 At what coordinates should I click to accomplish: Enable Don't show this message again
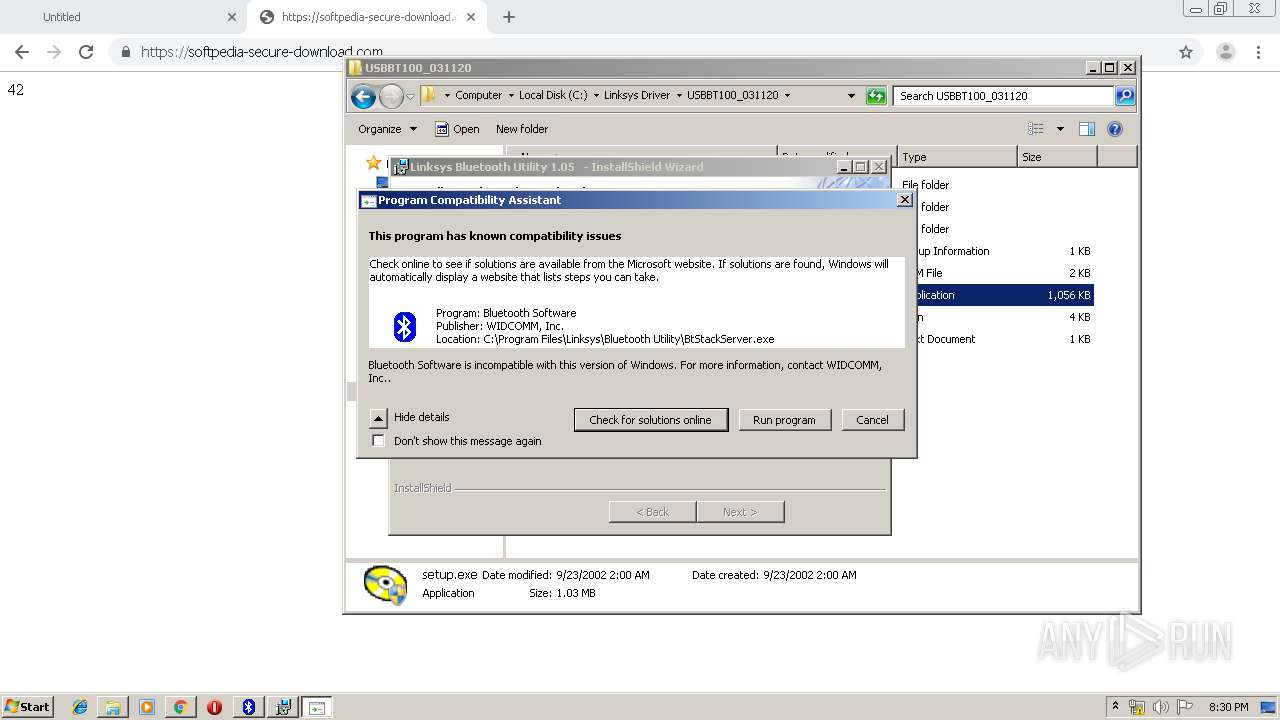click(x=378, y=441)
